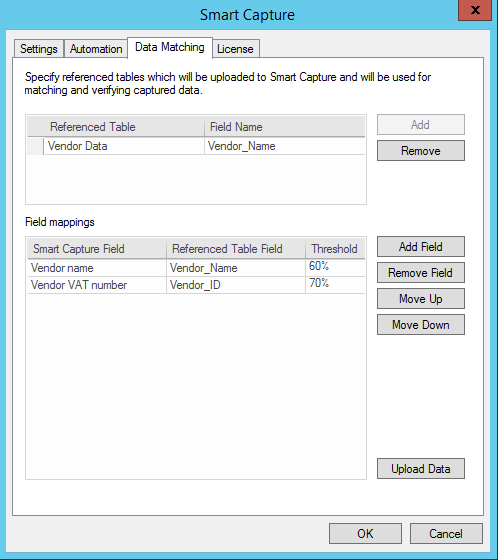Click Move Up button
498x560 pixels.
[x=421, y=299]
